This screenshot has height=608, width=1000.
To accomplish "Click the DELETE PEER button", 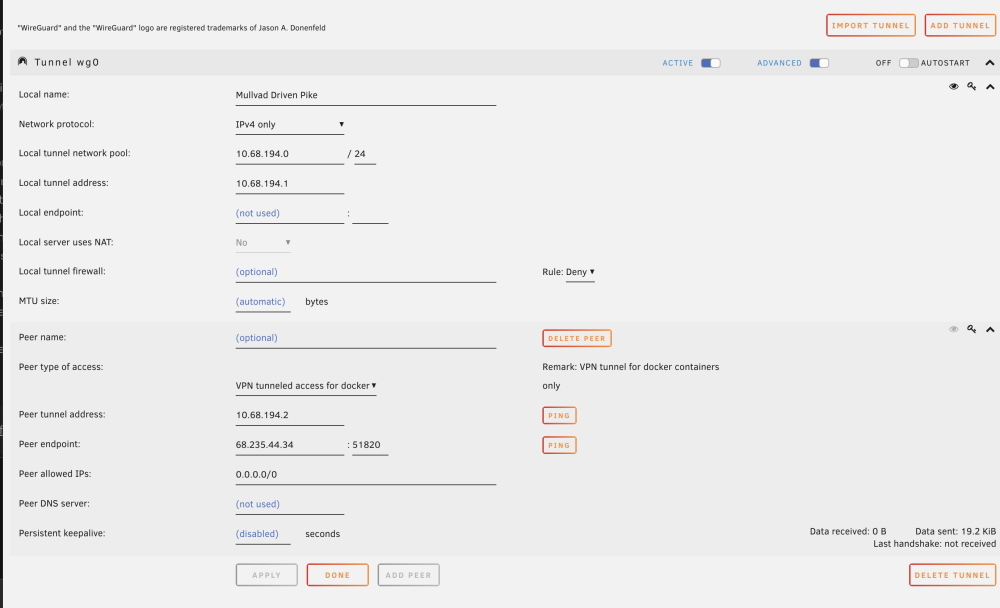I will coord(577,338).
